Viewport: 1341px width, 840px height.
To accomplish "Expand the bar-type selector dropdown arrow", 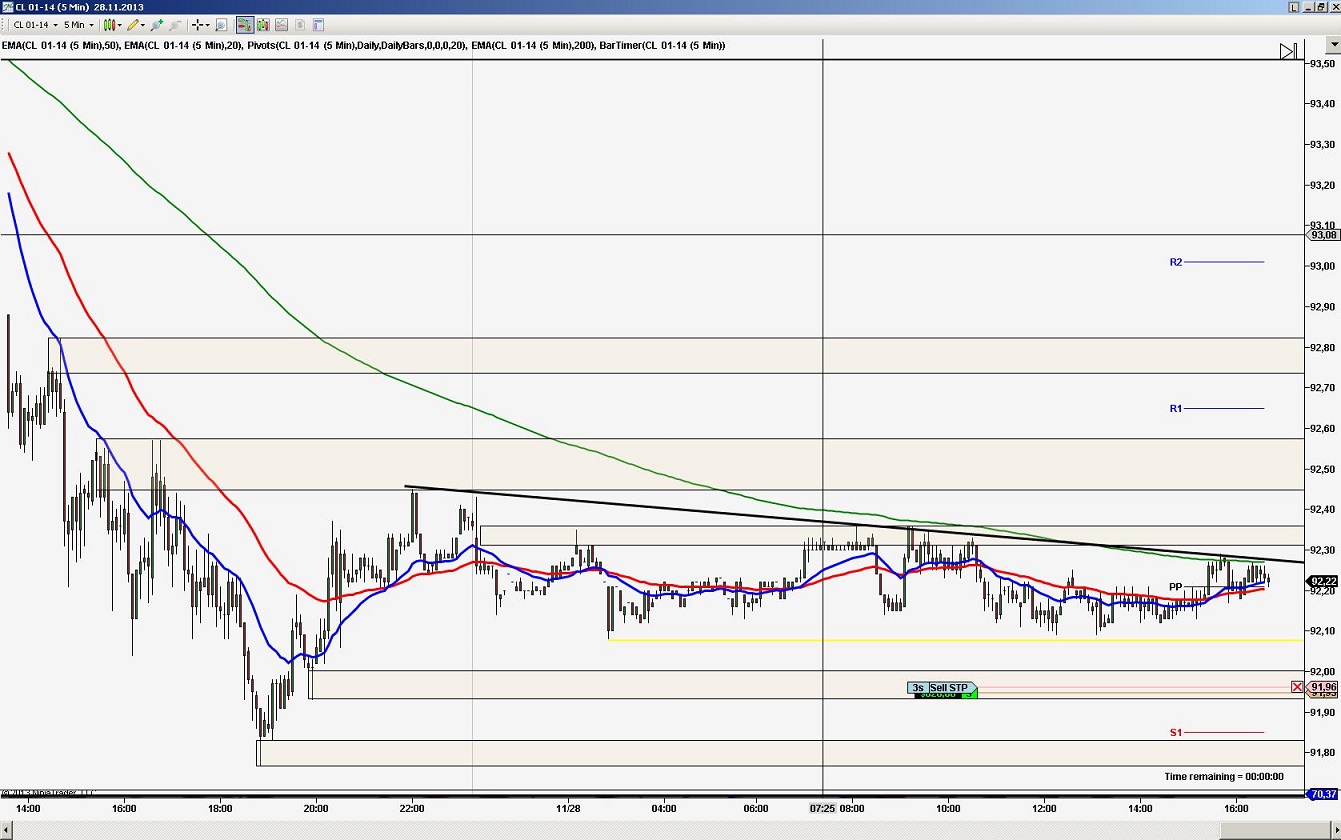I will (x=117, y=24).
